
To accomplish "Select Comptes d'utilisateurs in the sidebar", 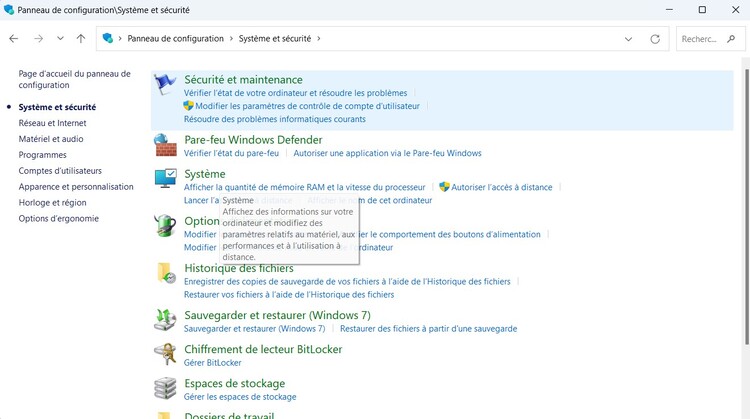I will (60, 171).
